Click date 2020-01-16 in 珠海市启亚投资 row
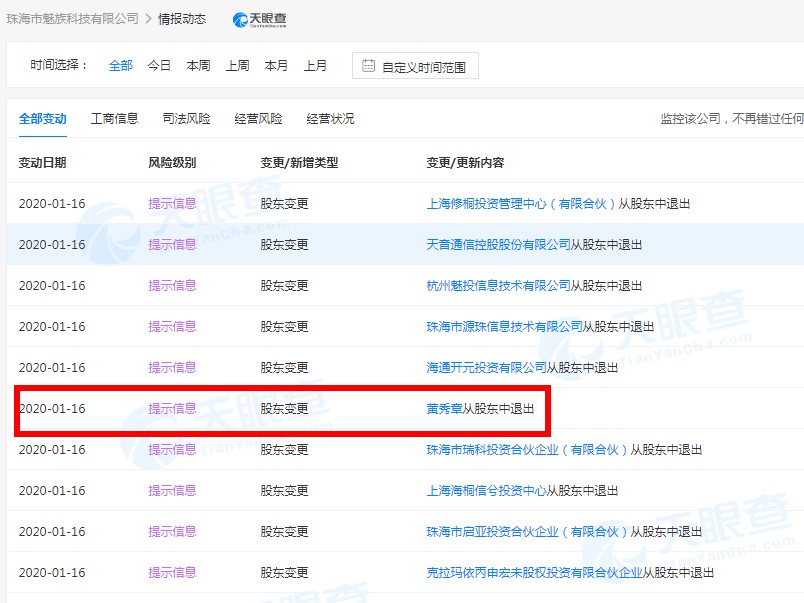 52,532
